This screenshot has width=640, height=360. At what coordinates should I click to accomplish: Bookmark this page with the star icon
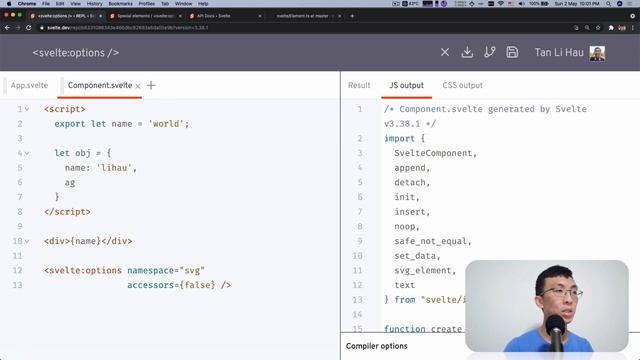(598, 28)
